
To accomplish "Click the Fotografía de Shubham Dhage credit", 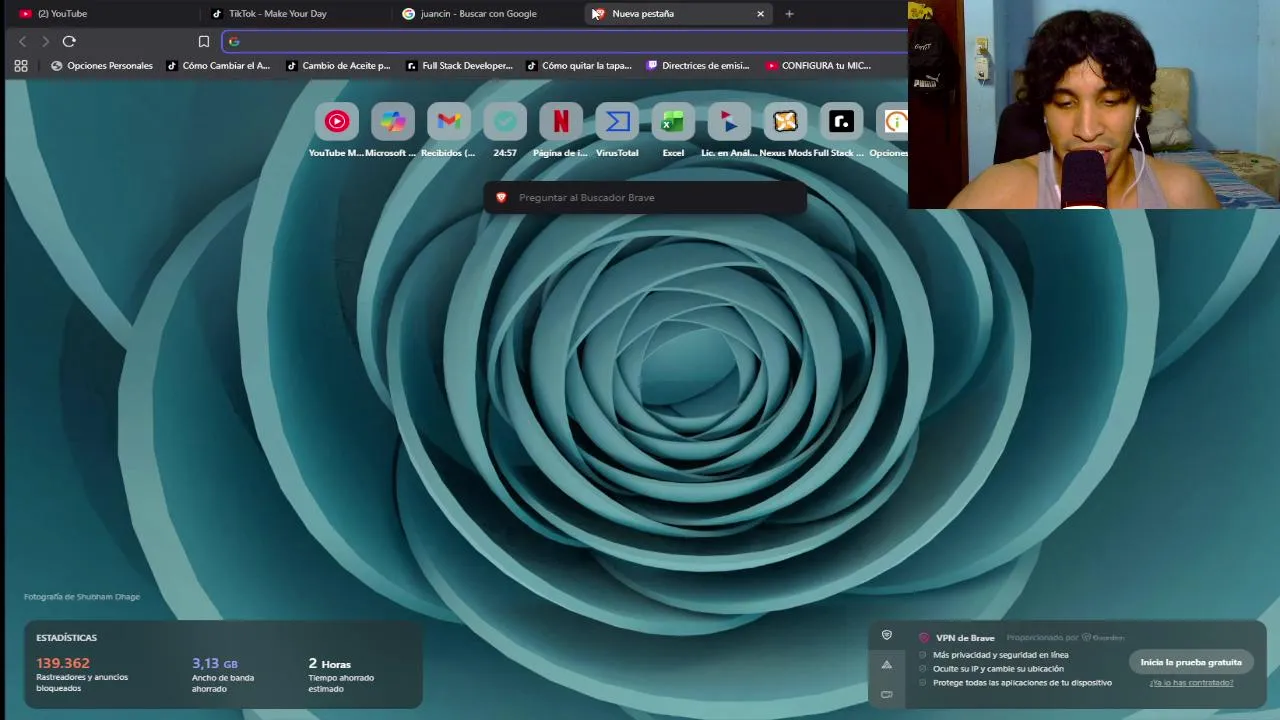I will pos(82,597).
